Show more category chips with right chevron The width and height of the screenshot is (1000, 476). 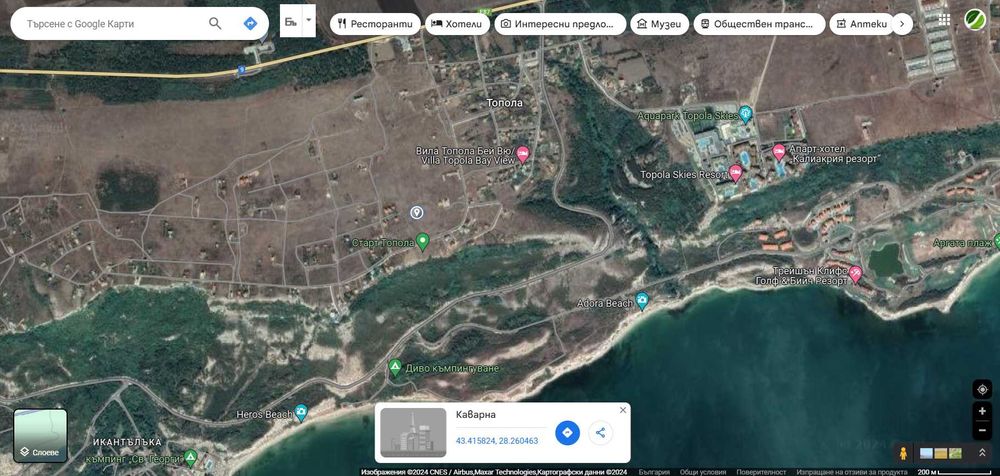[x=902, y=24]
